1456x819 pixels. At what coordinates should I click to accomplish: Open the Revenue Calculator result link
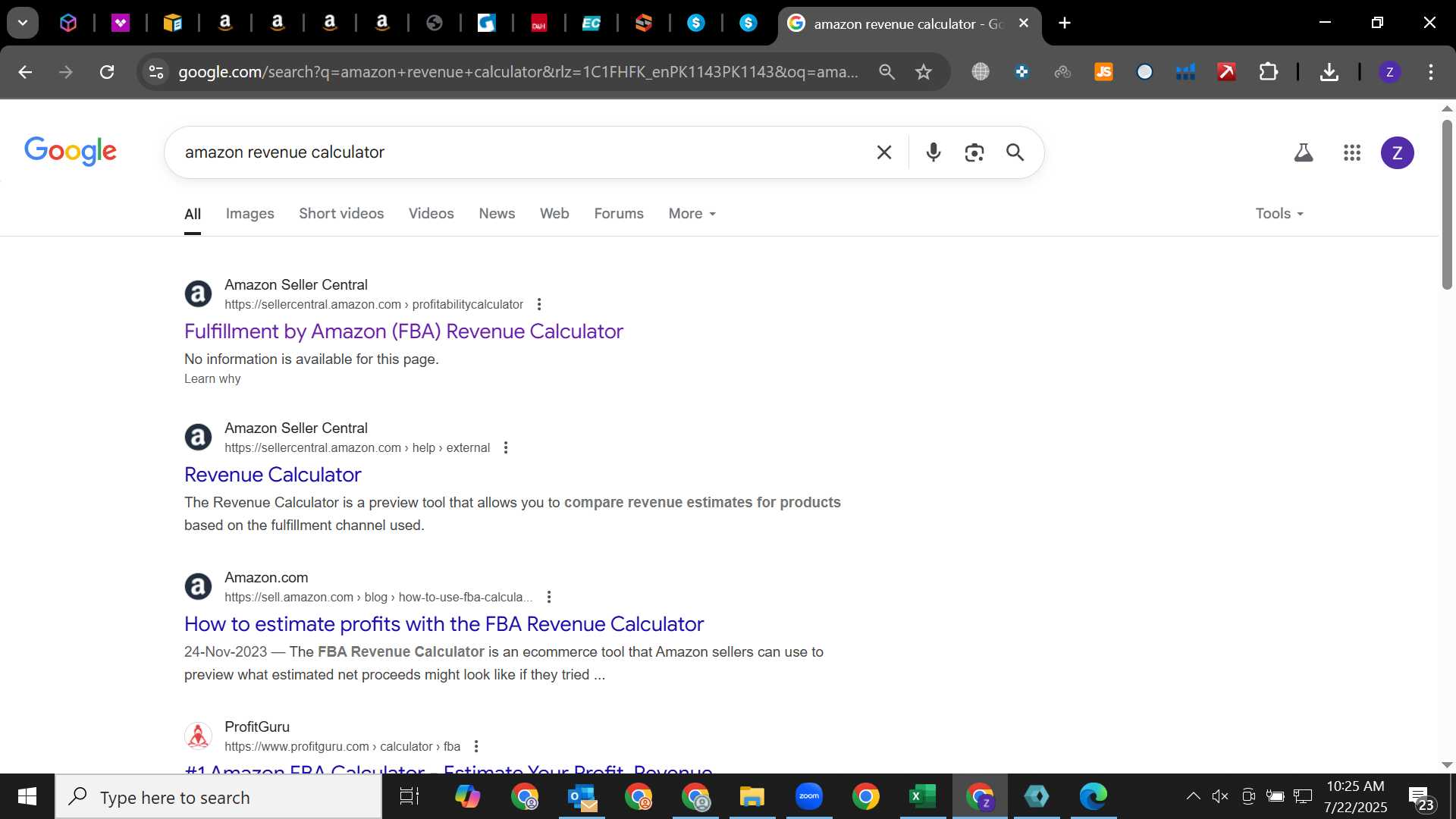coord(273,475)
